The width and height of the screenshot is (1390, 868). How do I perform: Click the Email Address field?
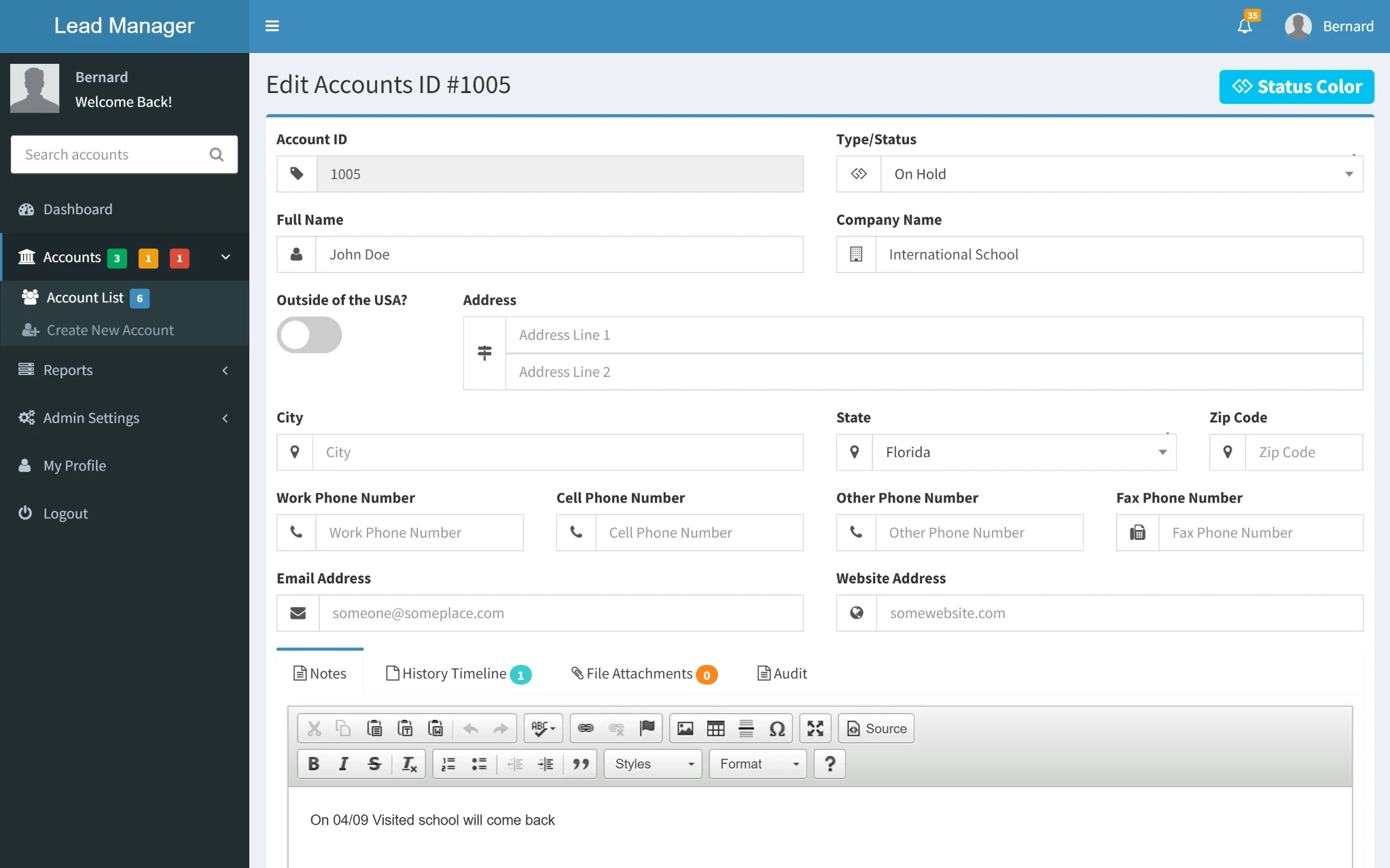point(561,613)
